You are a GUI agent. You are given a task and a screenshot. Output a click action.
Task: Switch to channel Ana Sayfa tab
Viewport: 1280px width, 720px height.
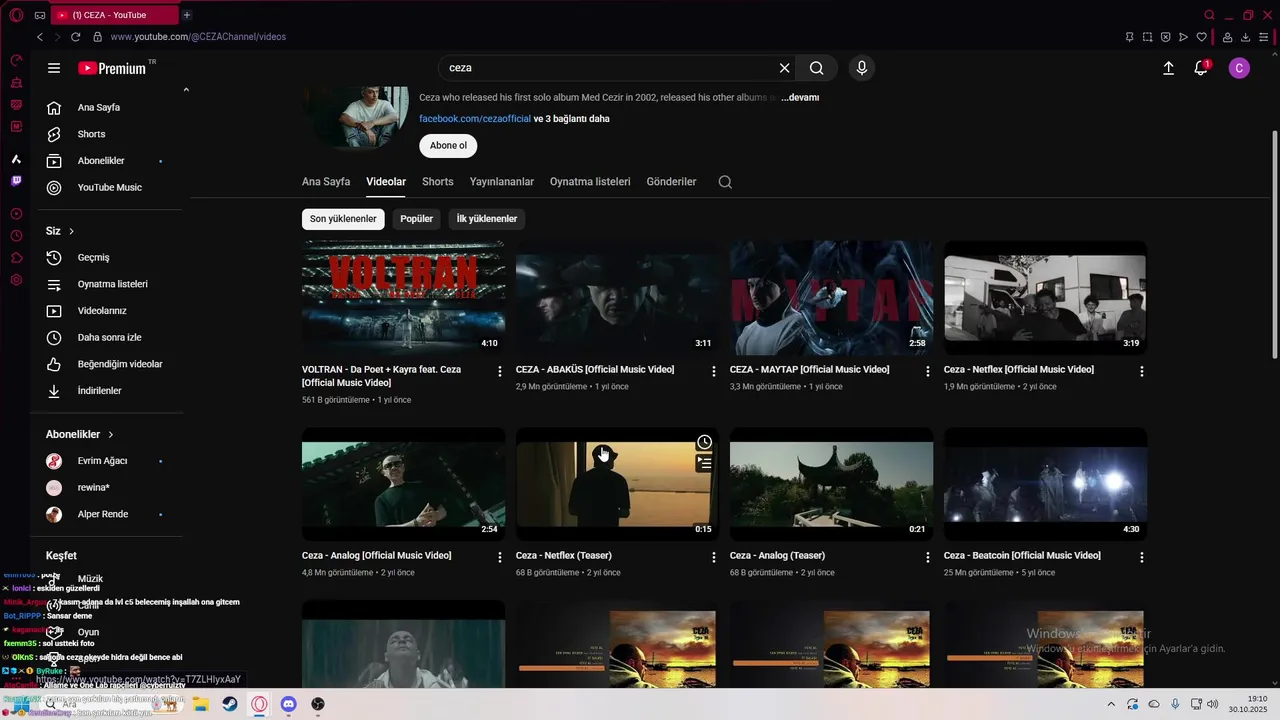pos(326,182)
